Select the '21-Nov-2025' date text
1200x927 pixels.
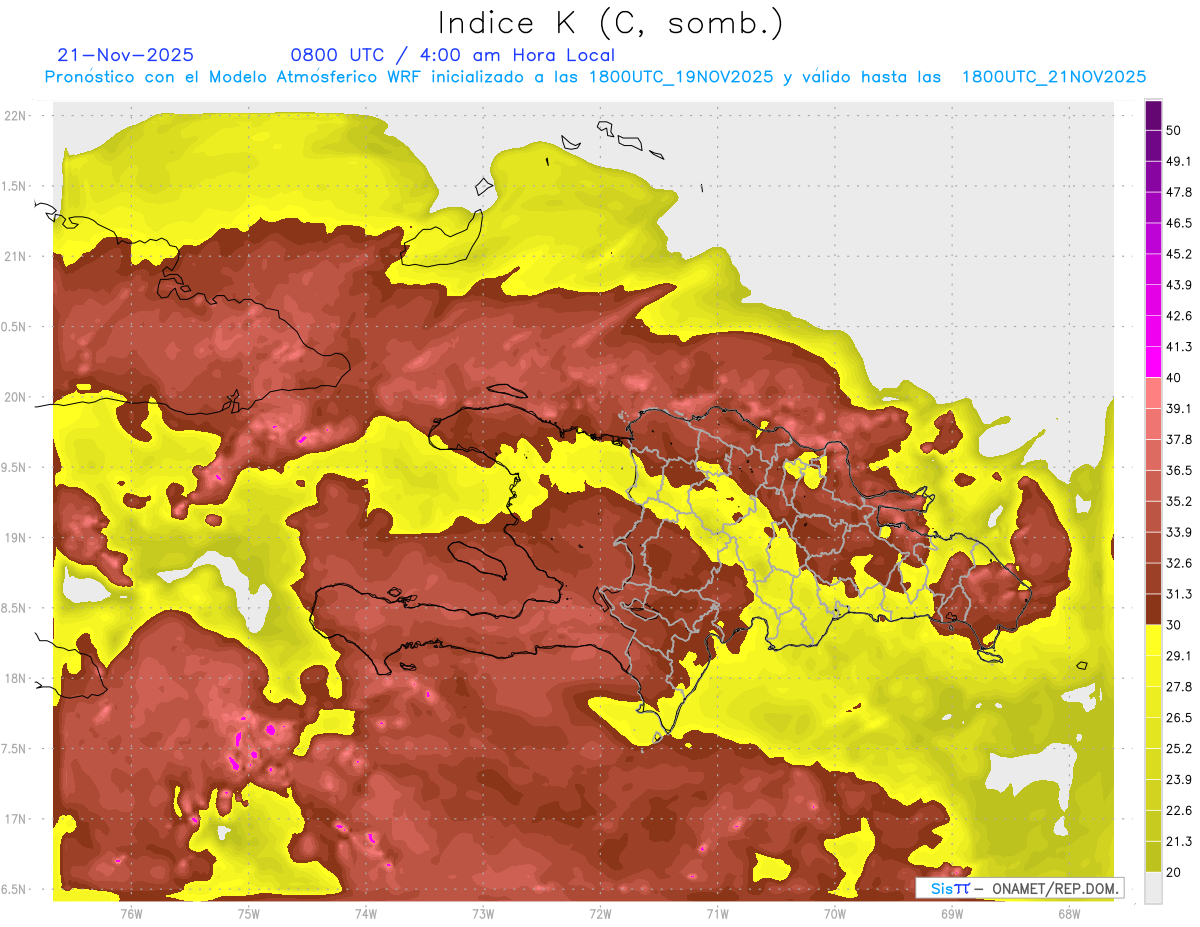126,55
